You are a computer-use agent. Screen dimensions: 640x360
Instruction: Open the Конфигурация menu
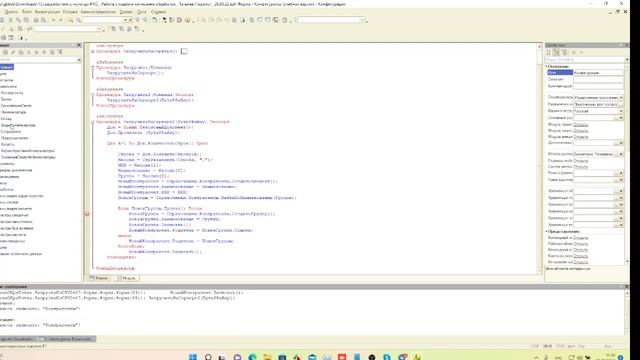pos(47,12)
